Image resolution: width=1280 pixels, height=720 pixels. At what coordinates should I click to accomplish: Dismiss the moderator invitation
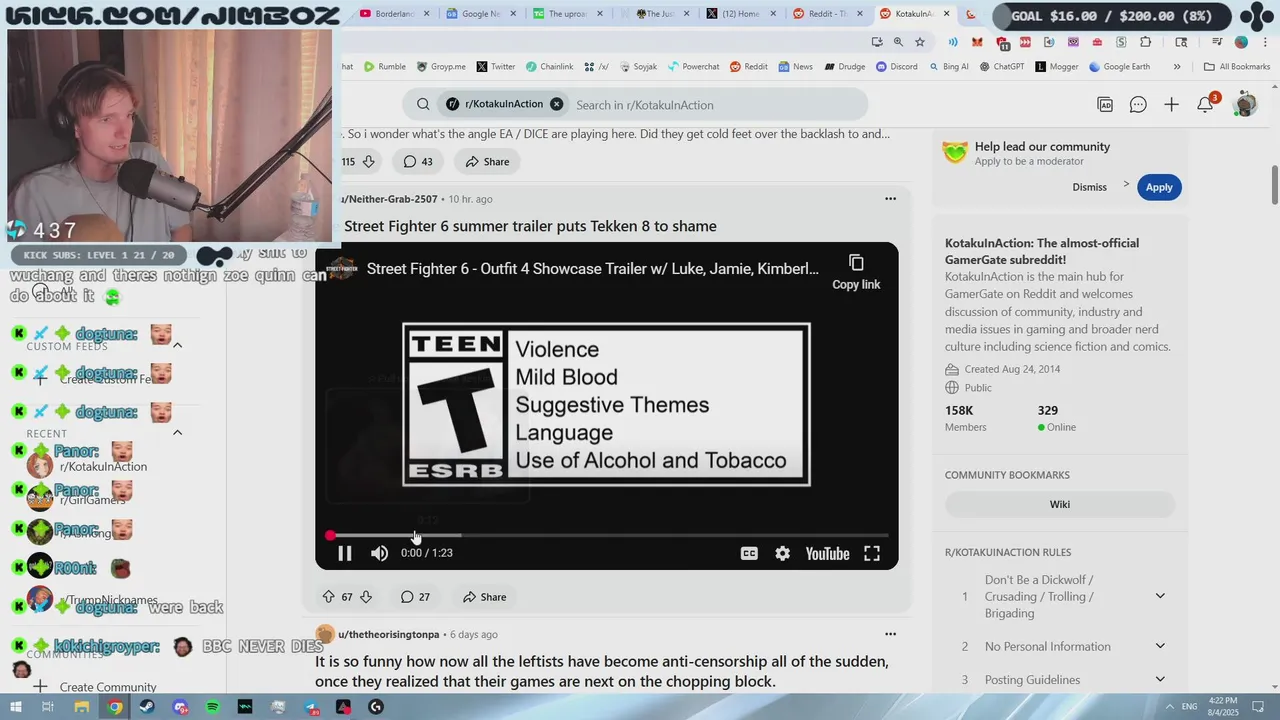pos(1089,187)
